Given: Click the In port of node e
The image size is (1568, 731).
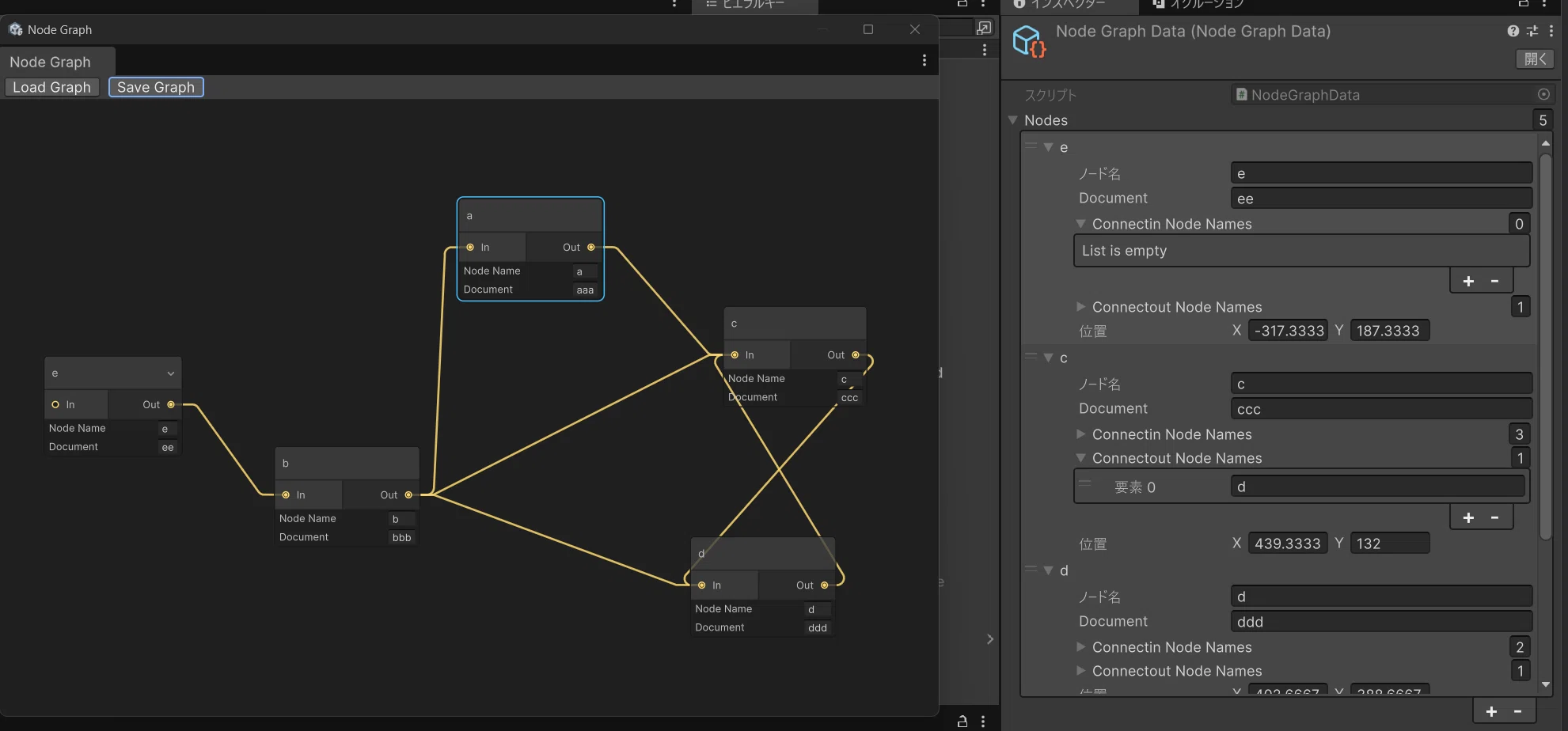Looking at the screenshot, I should 55,405.
